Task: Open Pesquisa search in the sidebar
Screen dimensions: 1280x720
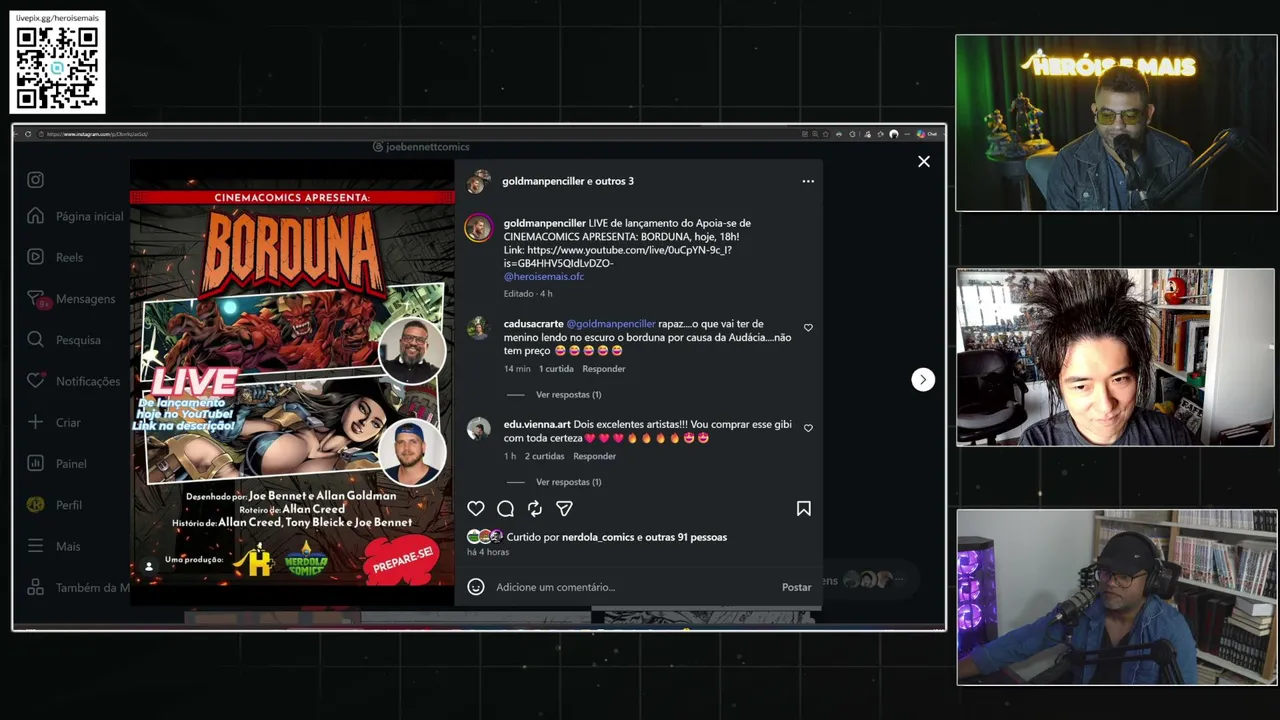Action: (64, 340)
